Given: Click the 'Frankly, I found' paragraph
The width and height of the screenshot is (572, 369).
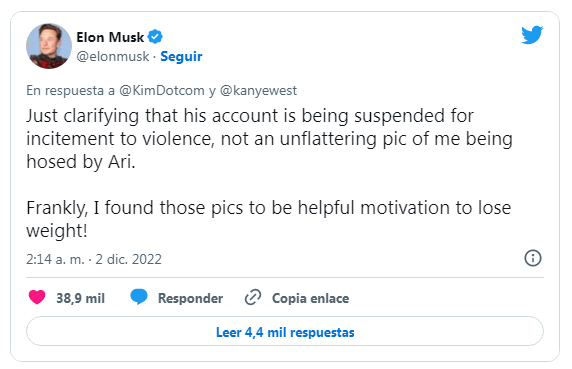Looking at the screenshot, I should 268,219.
